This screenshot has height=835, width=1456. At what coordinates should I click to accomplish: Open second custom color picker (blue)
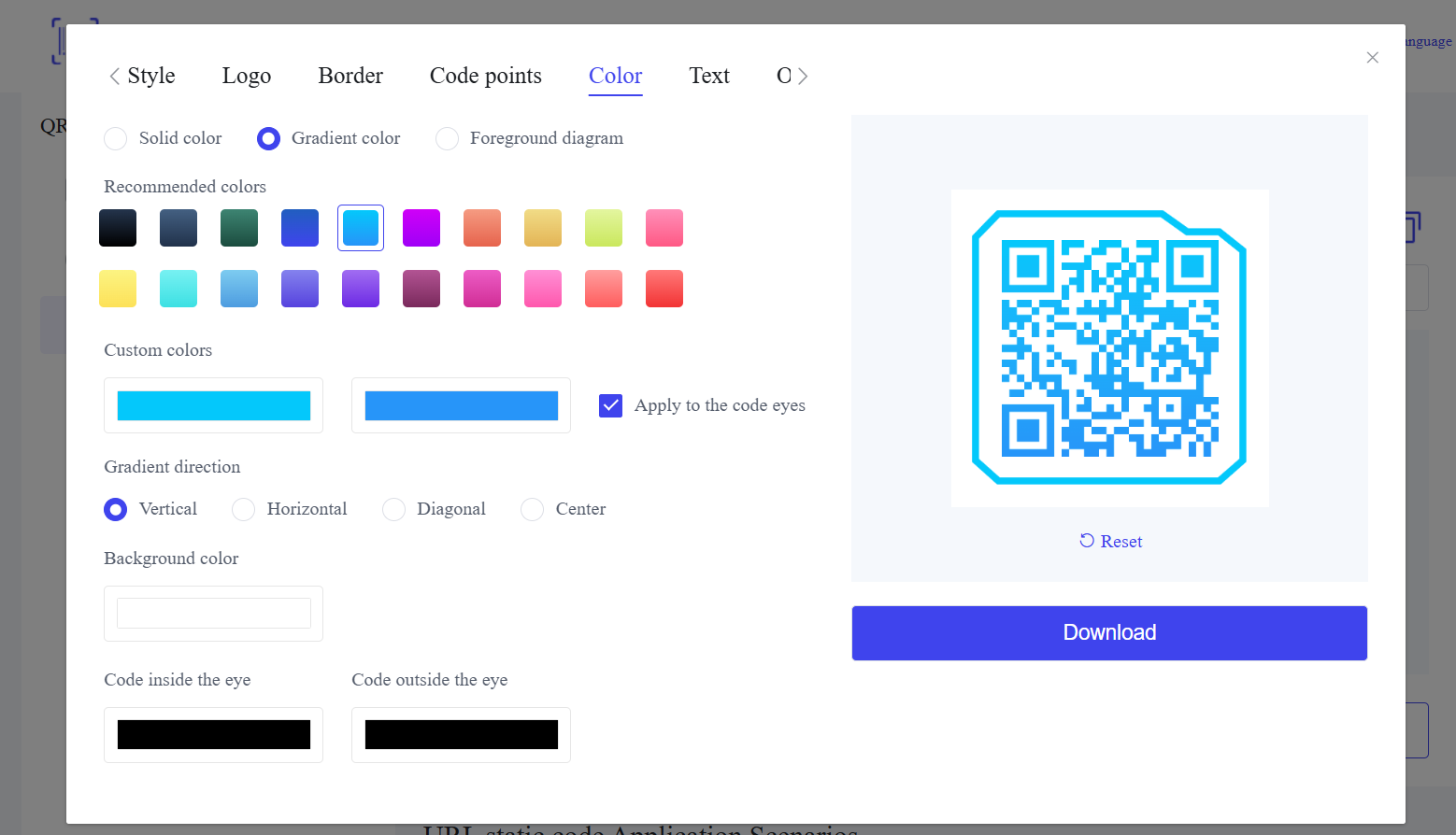pos(461,405)
